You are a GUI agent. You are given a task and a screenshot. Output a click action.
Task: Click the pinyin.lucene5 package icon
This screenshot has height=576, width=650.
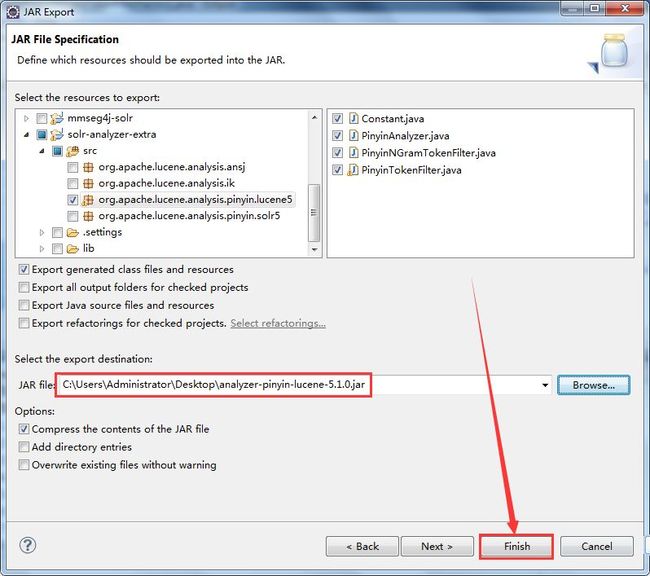click(x=87, y=200)
